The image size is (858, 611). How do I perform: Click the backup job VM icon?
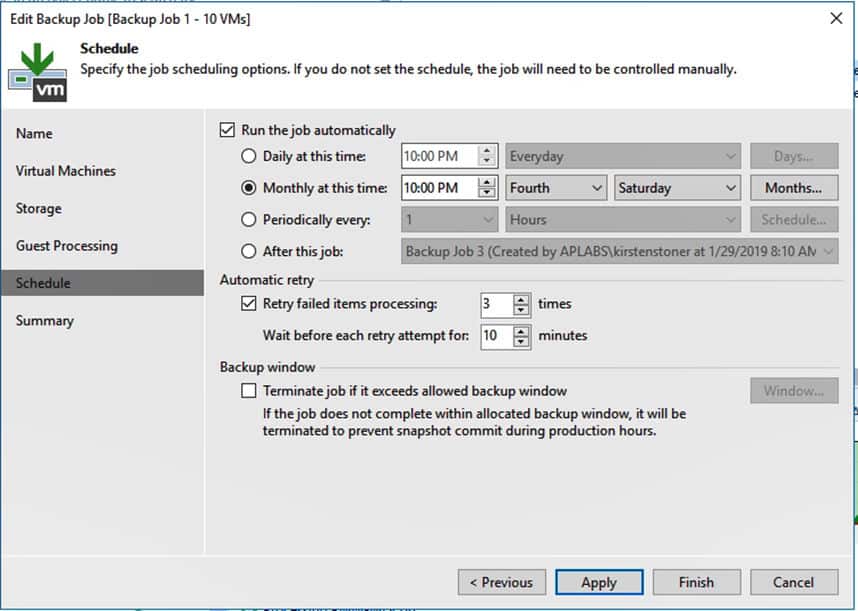click(38, 72)
